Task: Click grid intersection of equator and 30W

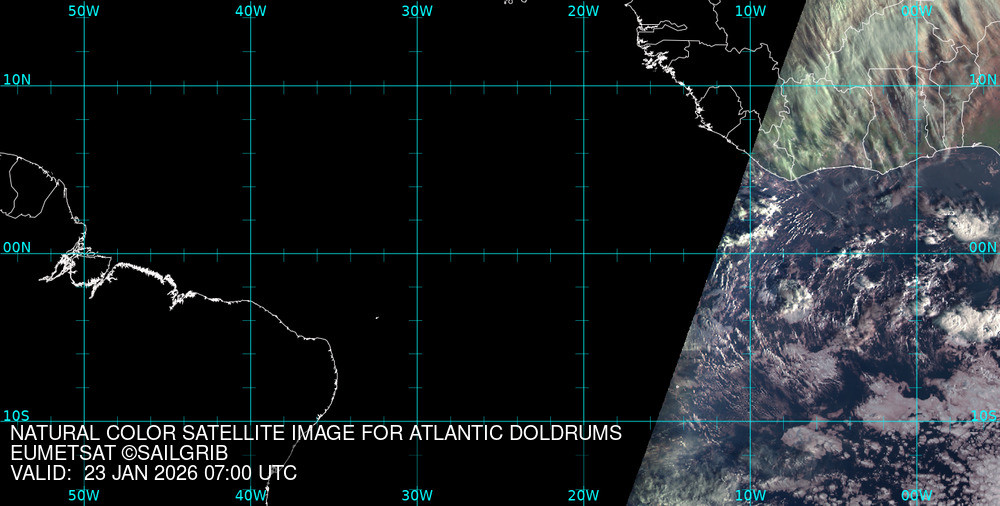Action: (417, 253)
